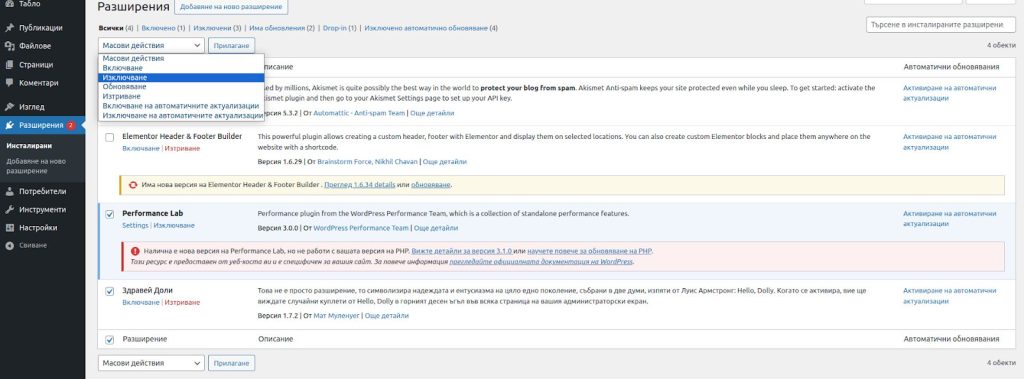The image size is (1024, 379).
Task: Filter by Drop-in plugins
Action: click(335, 28)
